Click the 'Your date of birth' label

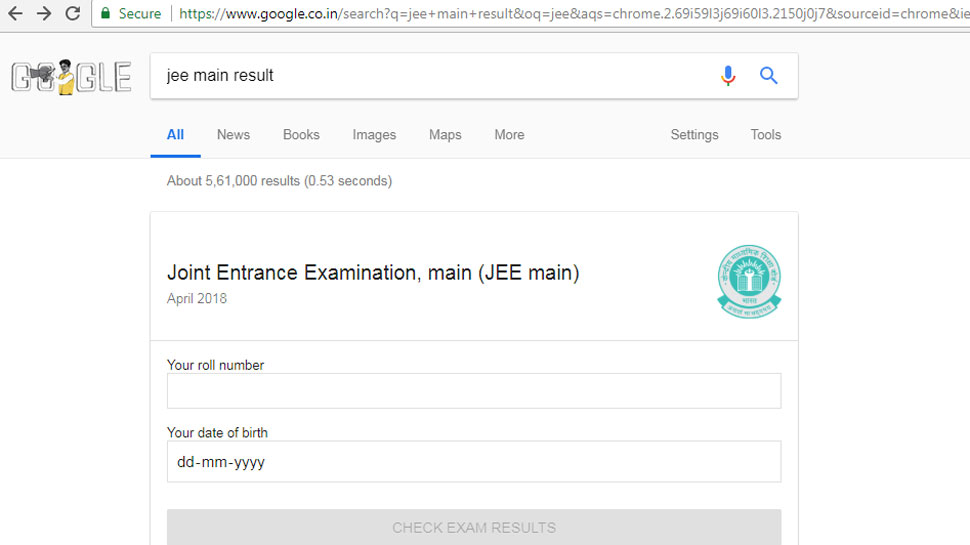click(217, 432)
